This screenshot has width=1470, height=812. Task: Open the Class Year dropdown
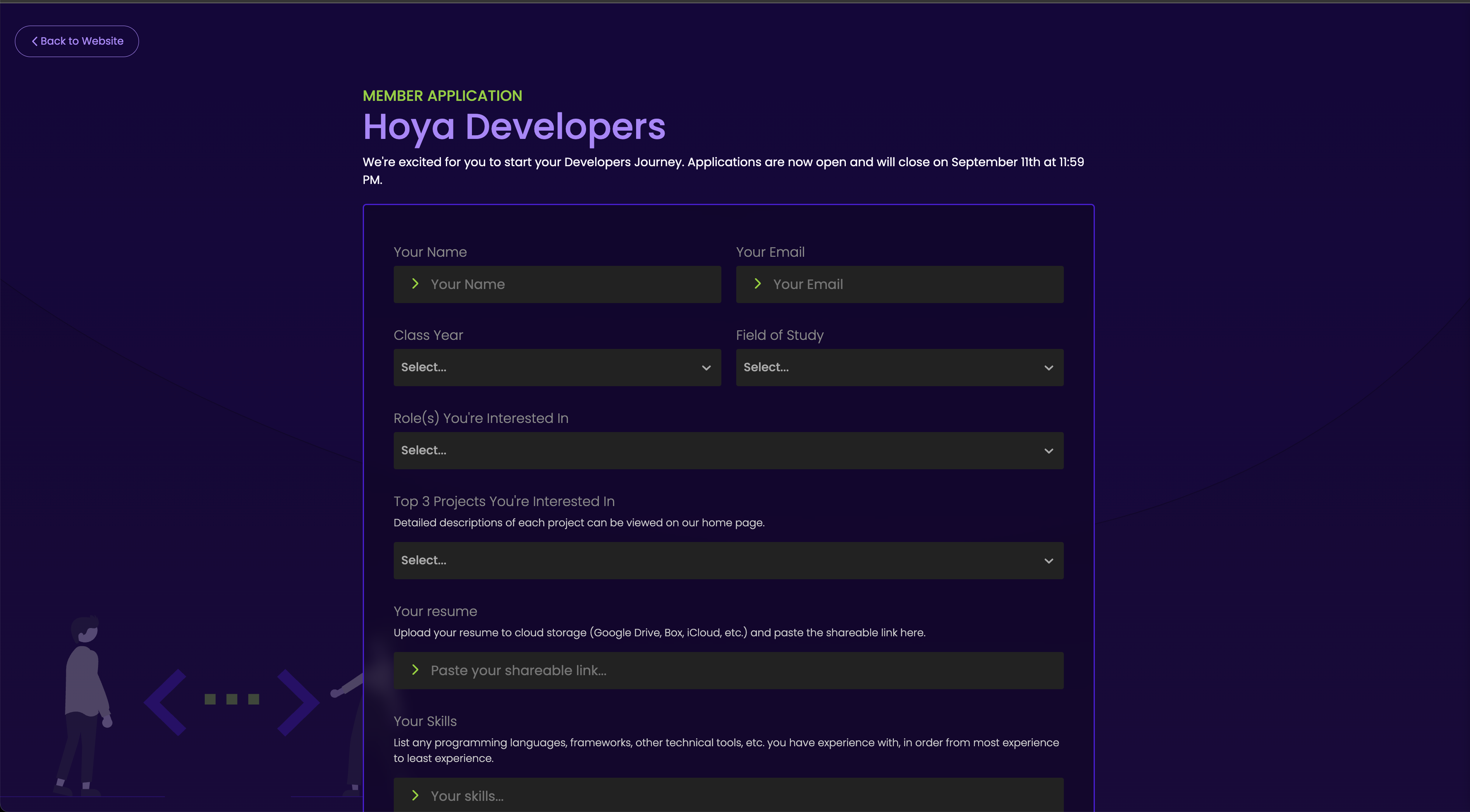(557, 367)
